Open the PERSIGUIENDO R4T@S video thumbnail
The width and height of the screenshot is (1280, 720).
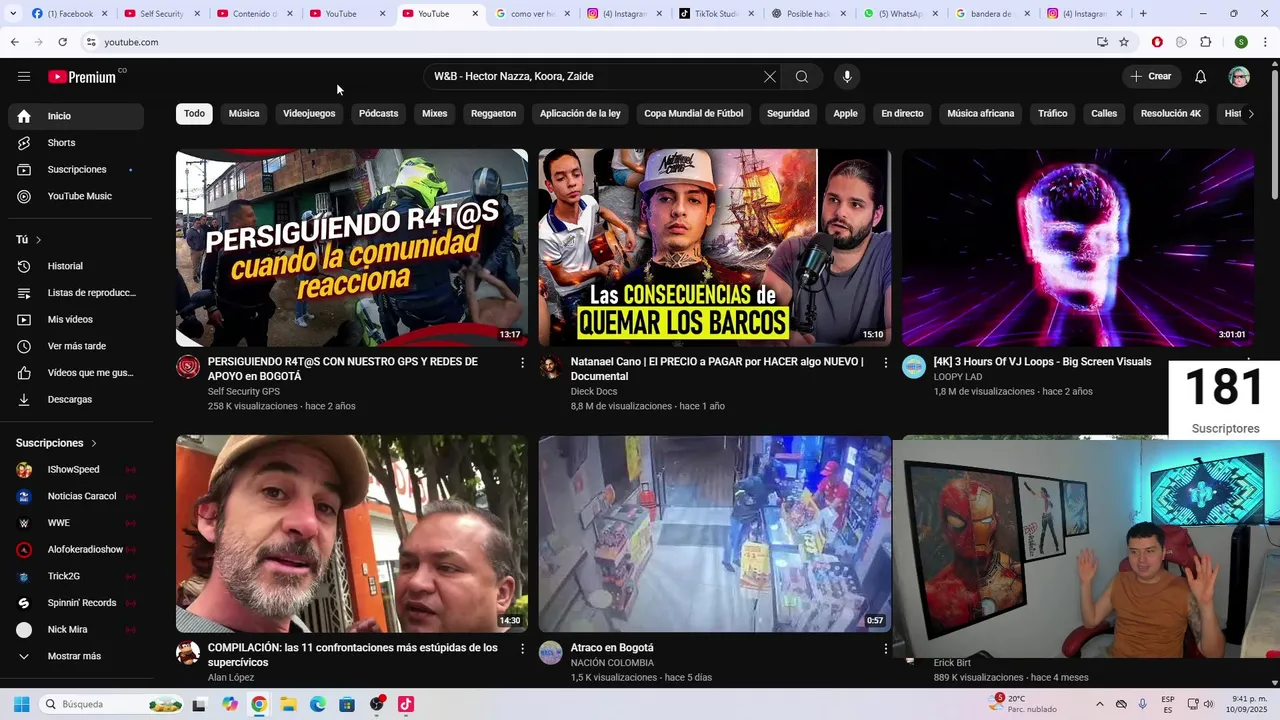pyautogui.click(x=352, y=248)
